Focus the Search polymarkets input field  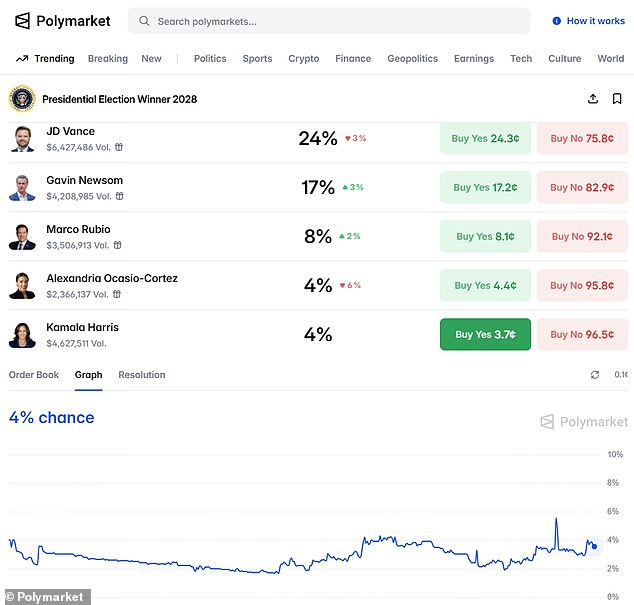tap(330, 21)
